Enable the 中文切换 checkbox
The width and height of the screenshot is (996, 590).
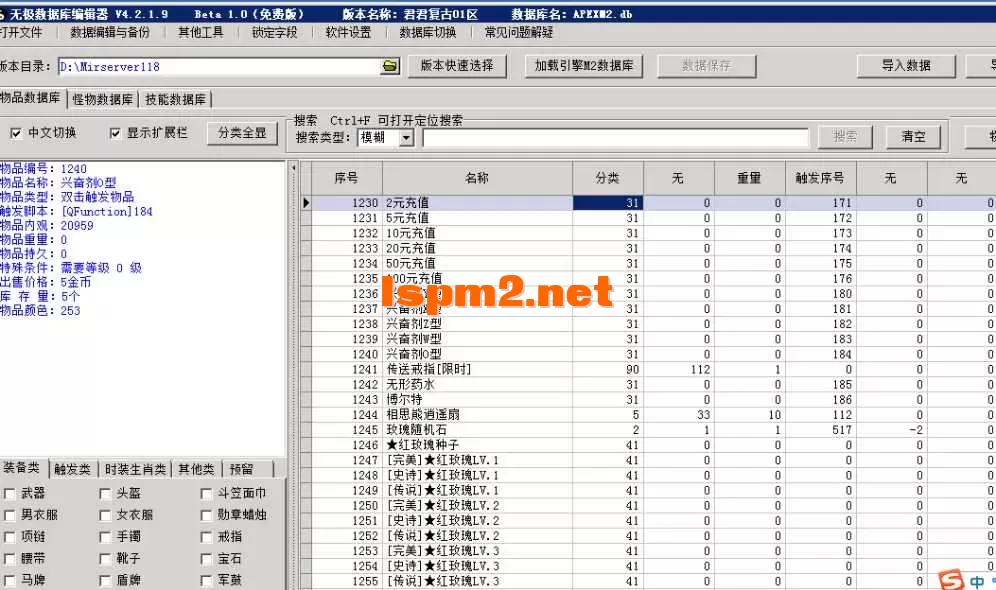coord(18,132)
